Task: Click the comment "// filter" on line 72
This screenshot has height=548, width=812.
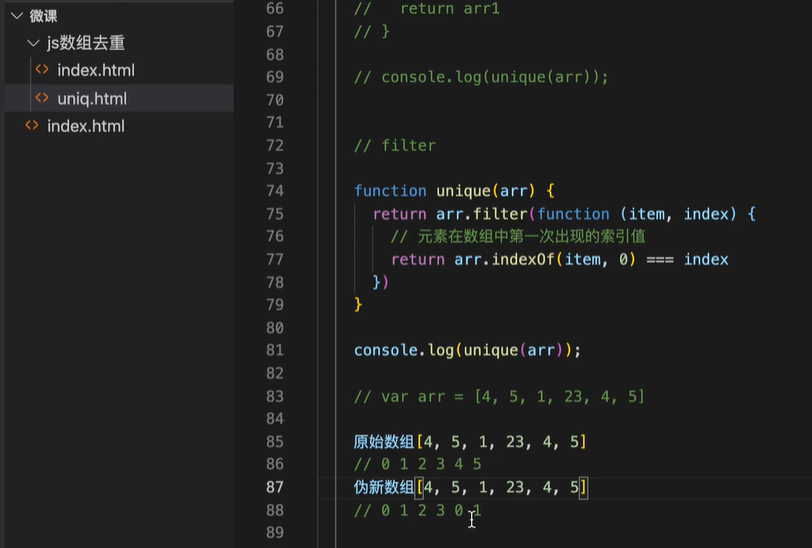Action: pos(395,146)
